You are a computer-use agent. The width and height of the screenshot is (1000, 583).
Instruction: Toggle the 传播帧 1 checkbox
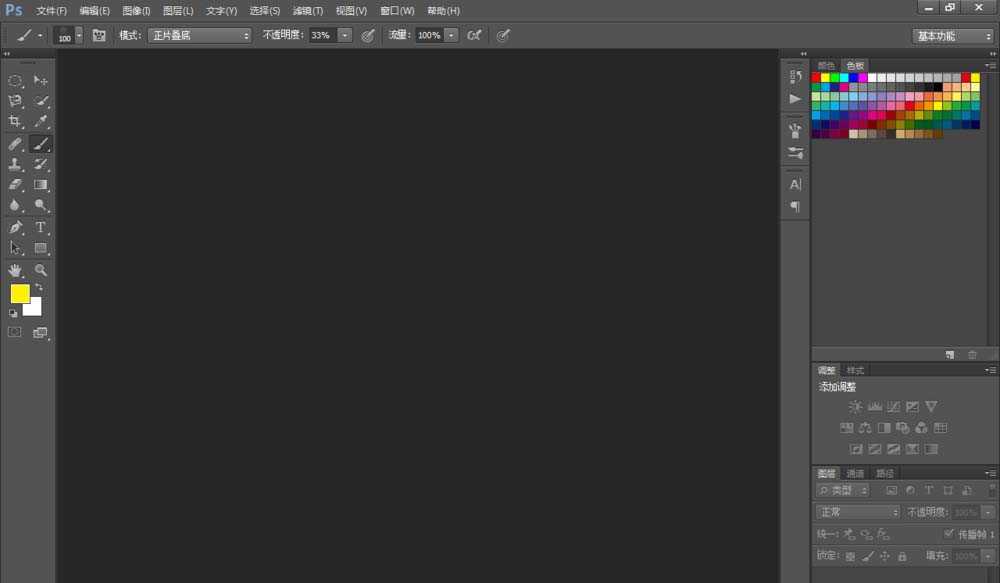tap(949, 534)
